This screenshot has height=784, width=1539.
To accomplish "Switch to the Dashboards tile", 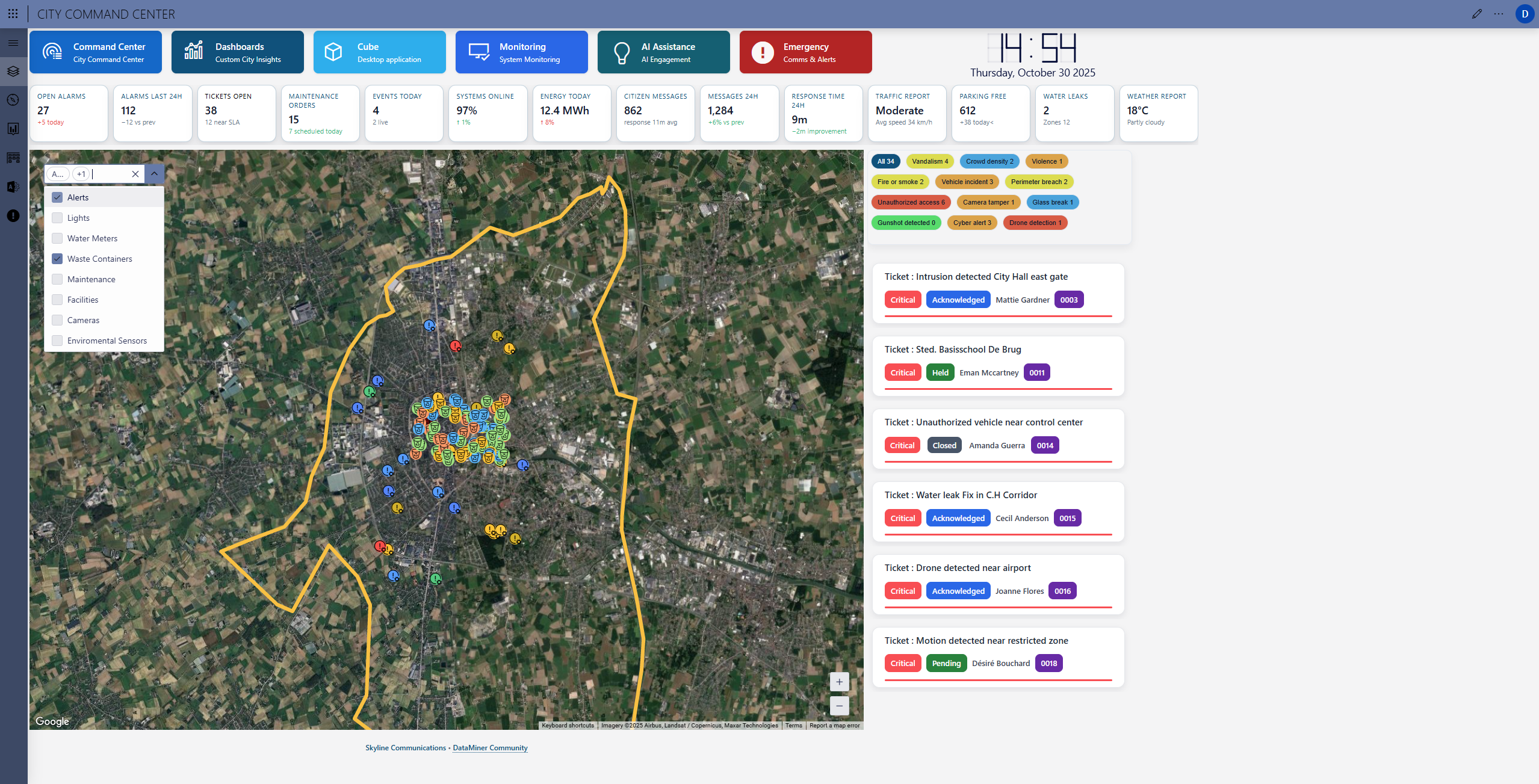I will point(237,52).
